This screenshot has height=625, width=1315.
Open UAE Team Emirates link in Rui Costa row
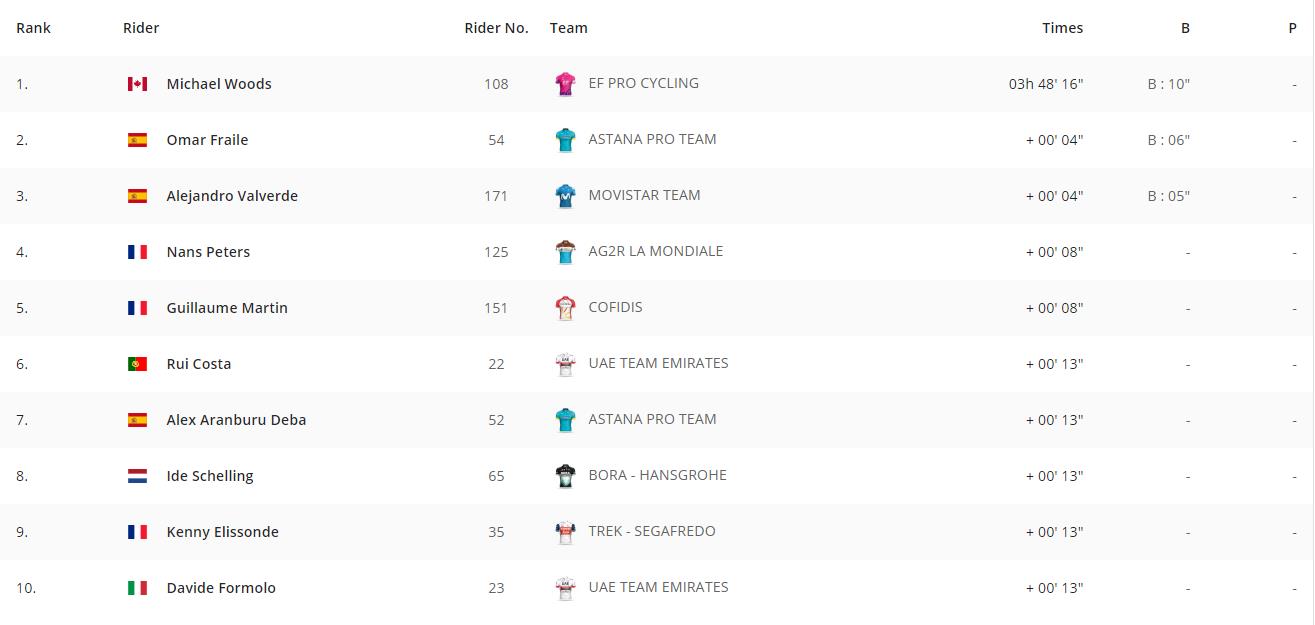pos(658,363)
